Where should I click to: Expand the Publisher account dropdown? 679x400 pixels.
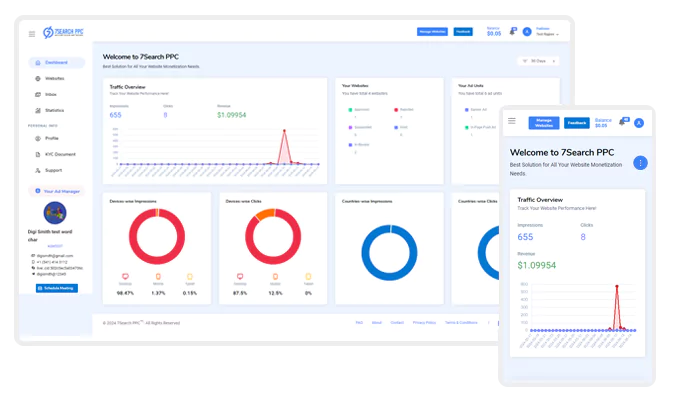click(x=547, y=32)
